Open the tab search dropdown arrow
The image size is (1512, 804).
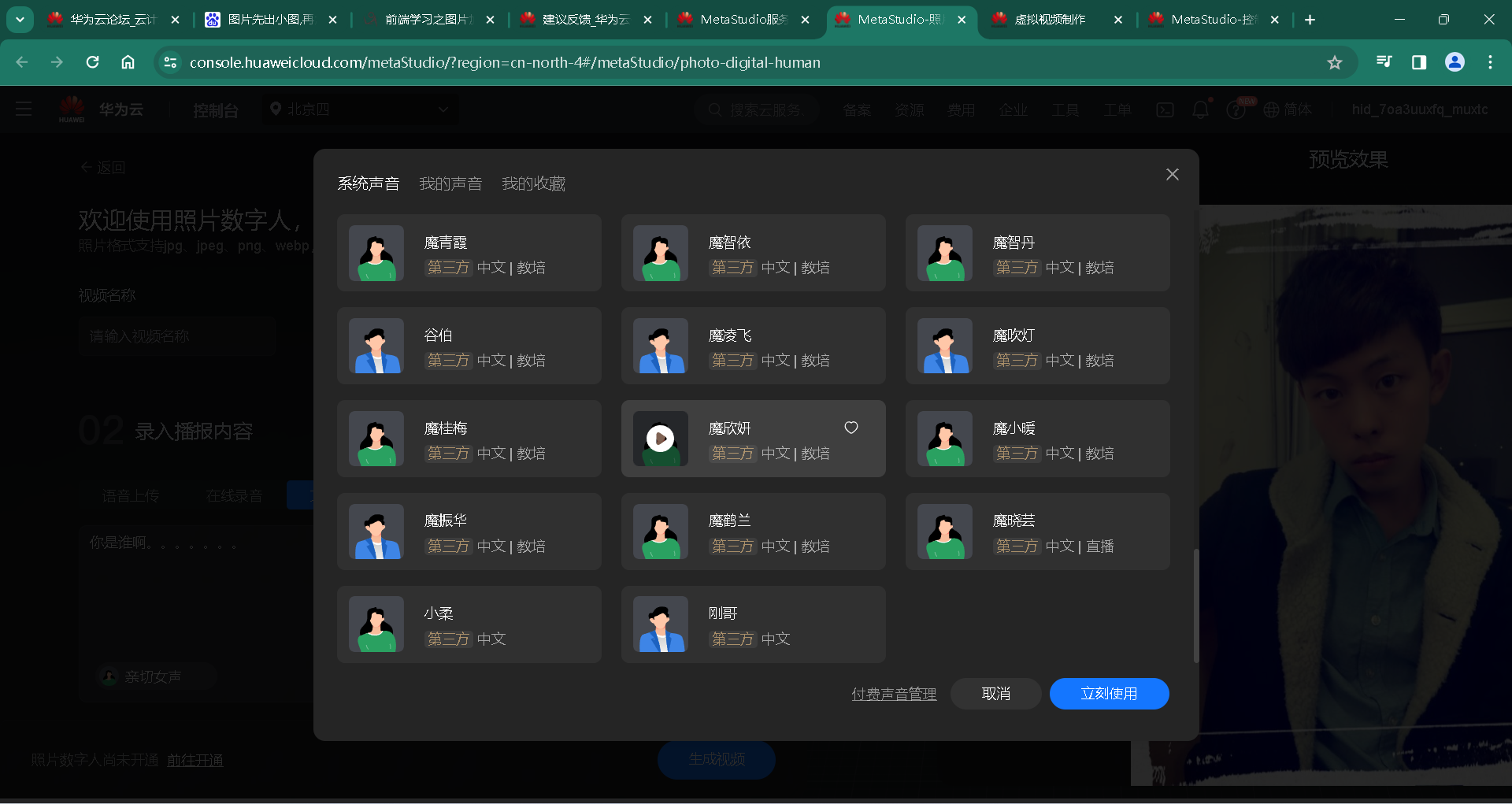20,20
